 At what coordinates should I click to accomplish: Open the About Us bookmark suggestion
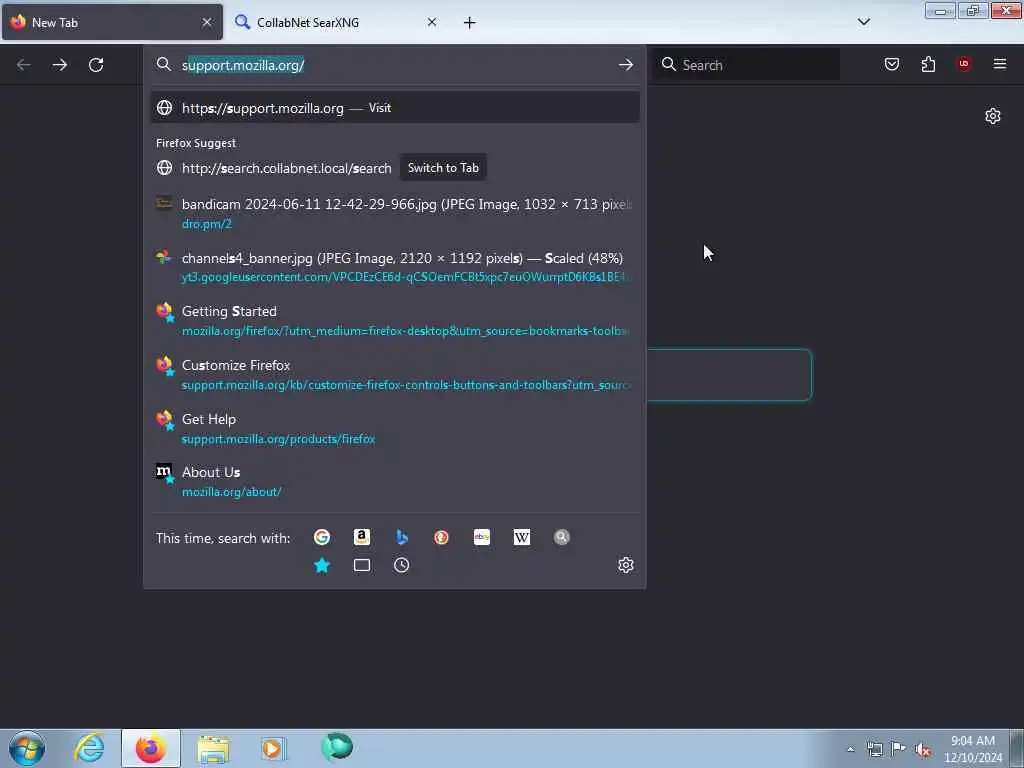pos(395,482)
